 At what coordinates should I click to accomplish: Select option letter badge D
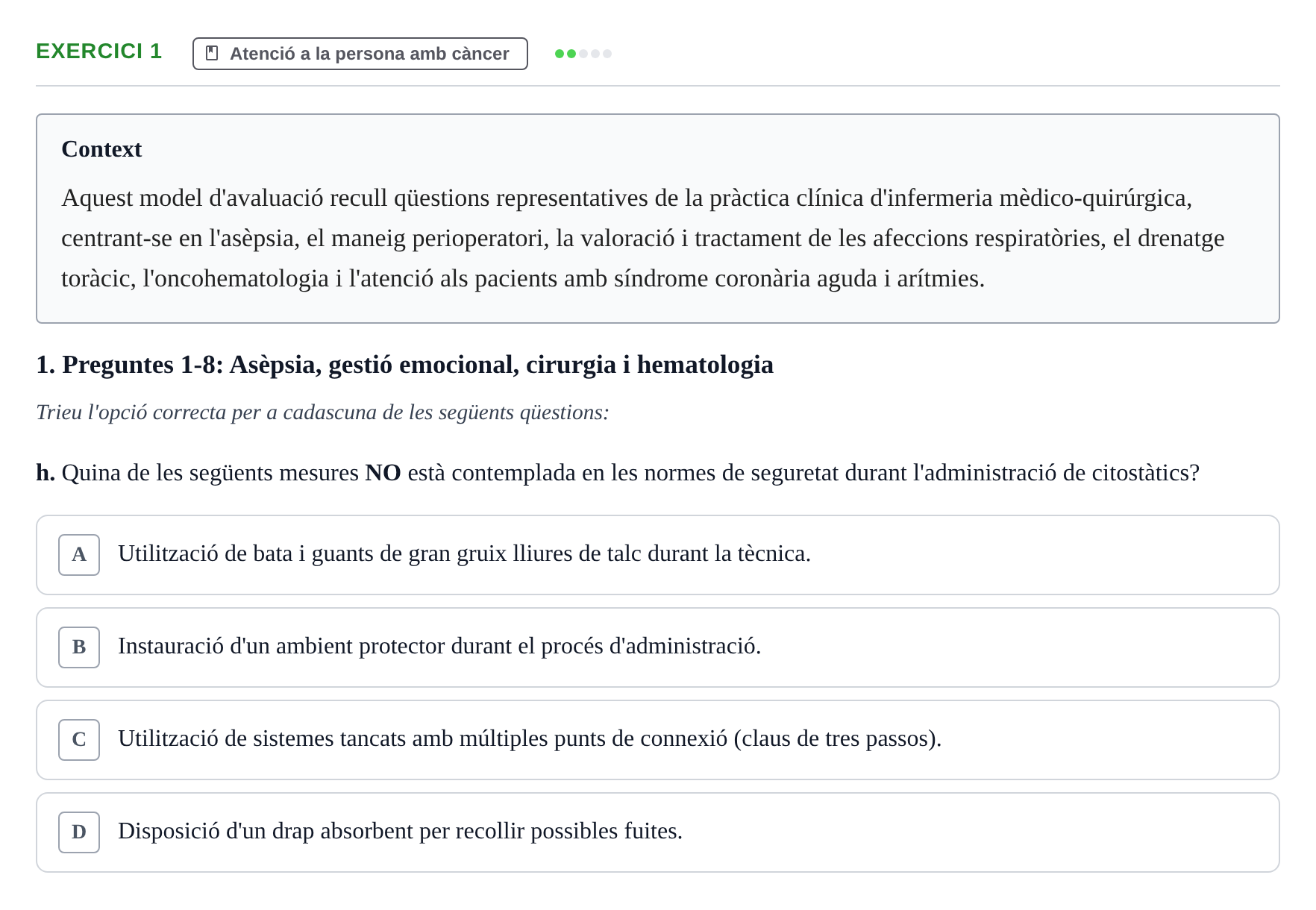pos(79,832)
